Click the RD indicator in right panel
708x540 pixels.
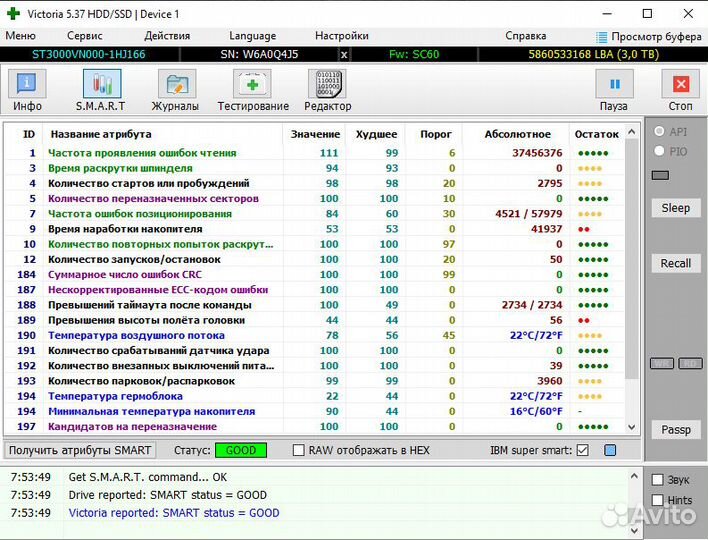point(690,363)
